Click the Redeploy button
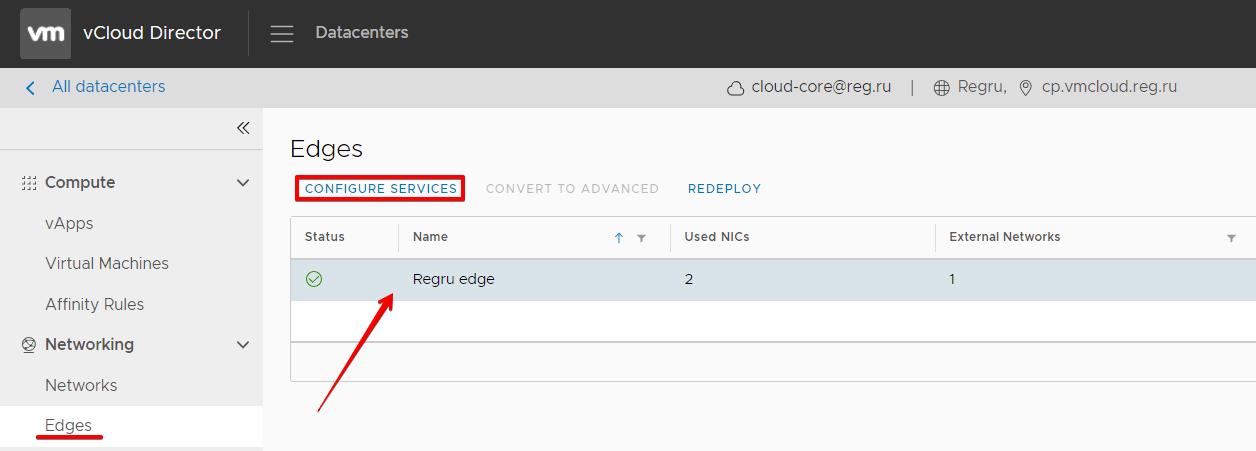This screenshot has height=451, width=1256. [x=724, y=188]
